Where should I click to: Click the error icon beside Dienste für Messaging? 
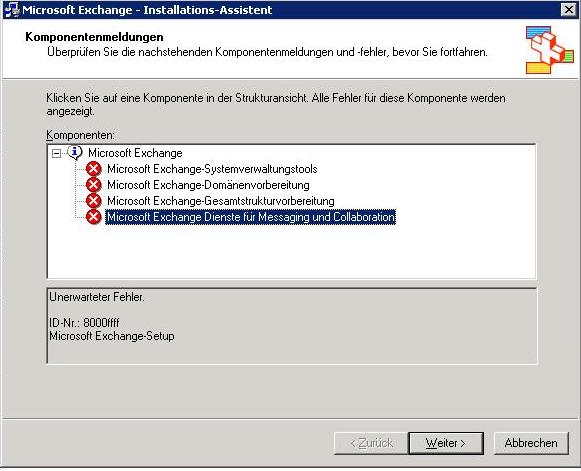(x=93, y=217)
